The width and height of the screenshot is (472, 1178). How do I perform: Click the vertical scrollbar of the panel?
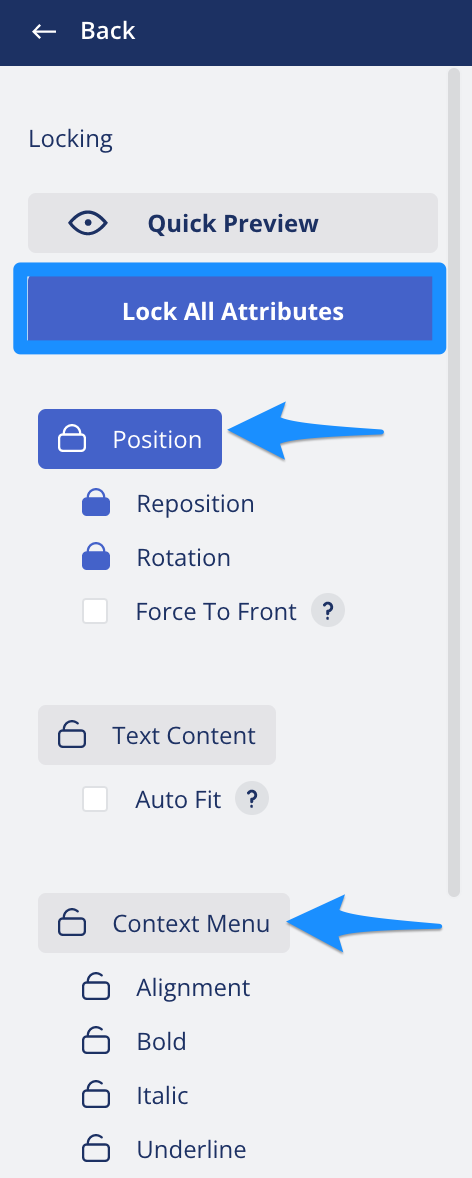453,482
